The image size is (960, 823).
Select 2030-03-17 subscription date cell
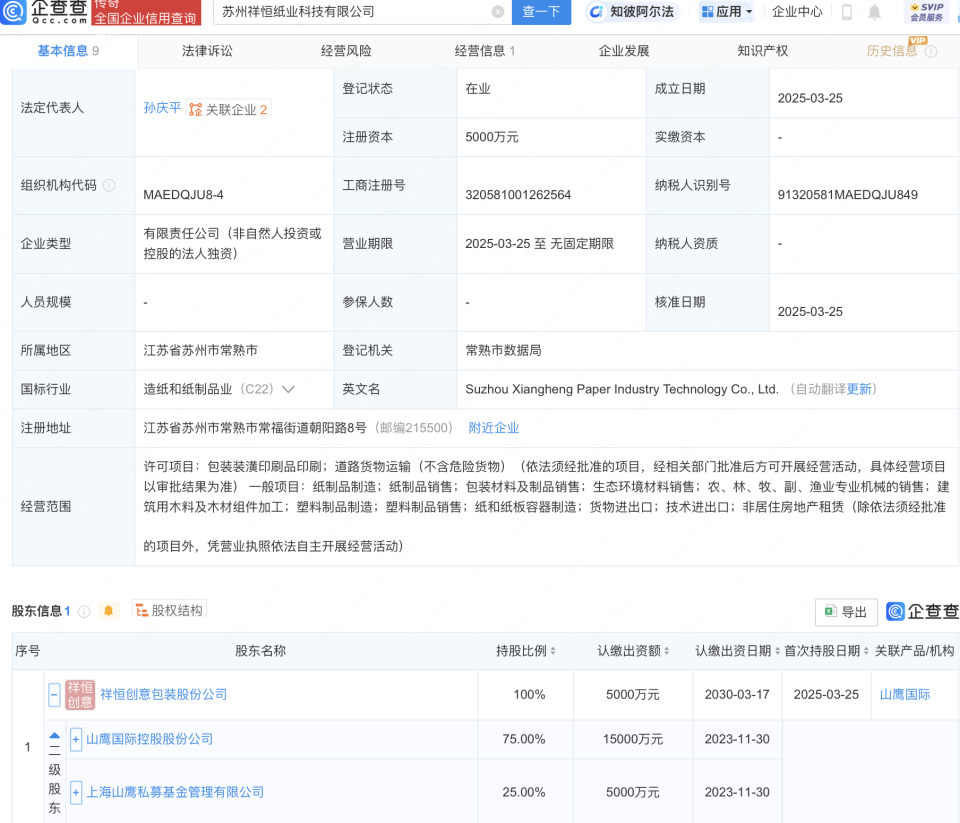(737, 694)
